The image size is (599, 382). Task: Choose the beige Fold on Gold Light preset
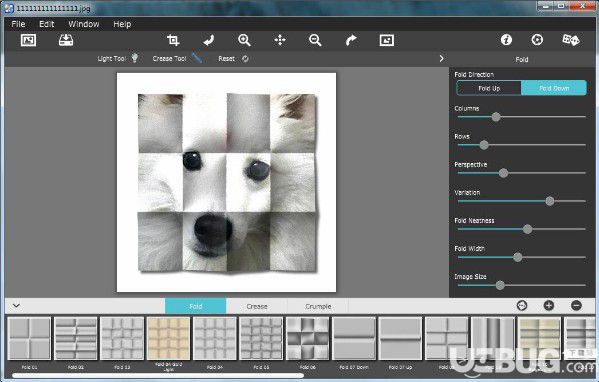pyautogui.click(x=168, y=338)
